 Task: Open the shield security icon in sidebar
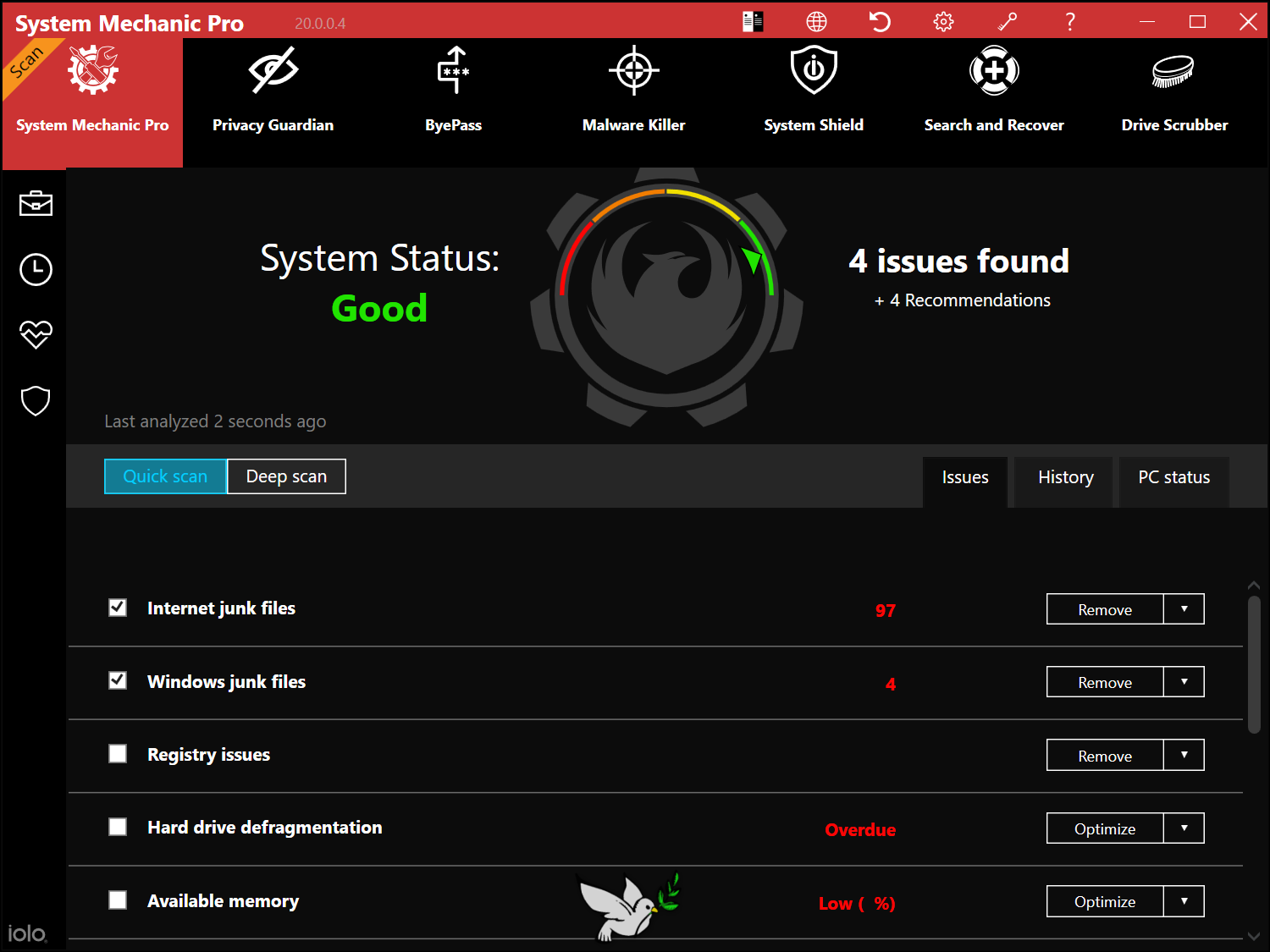pos(36,401)
